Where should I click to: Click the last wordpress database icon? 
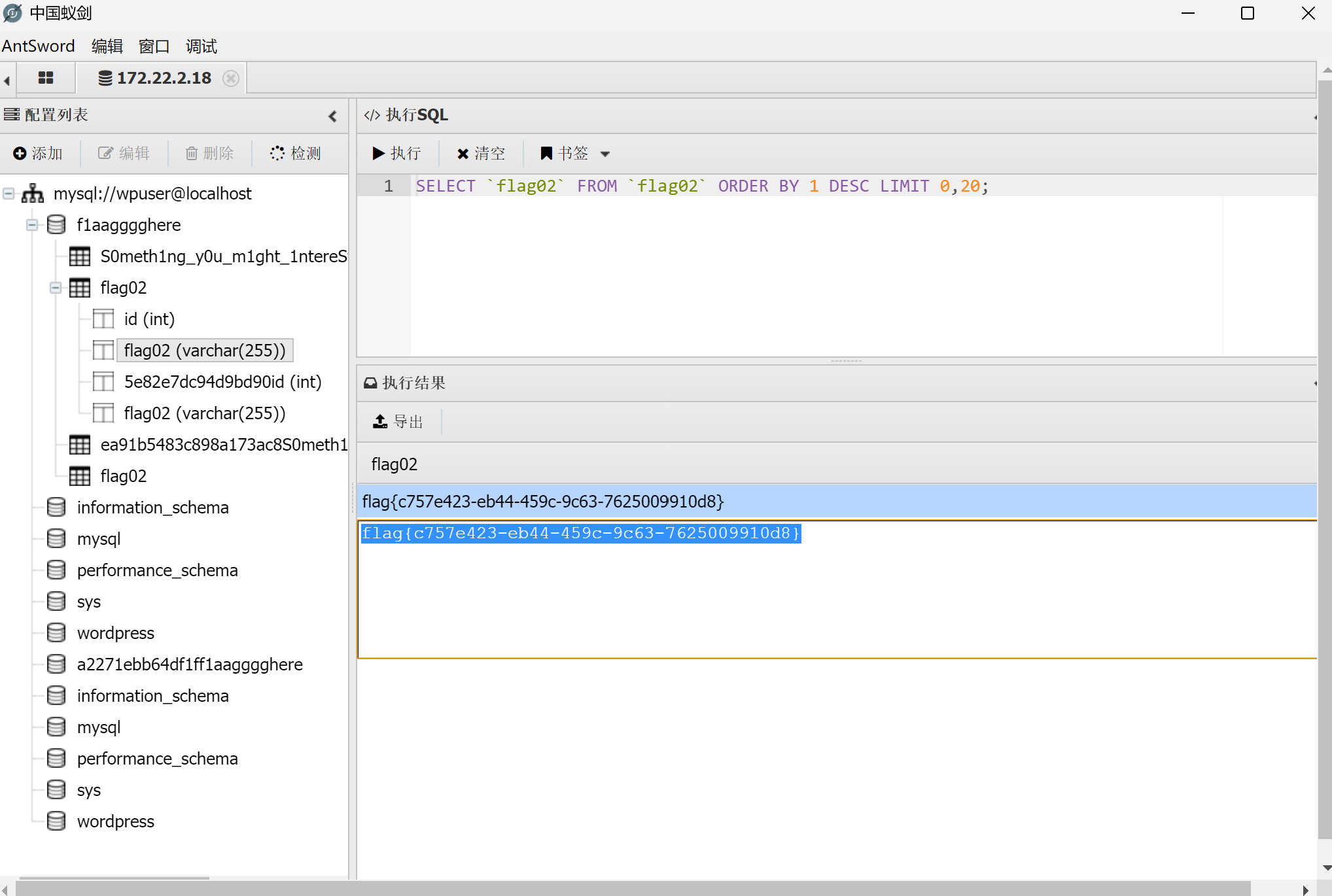click(56, 821)
